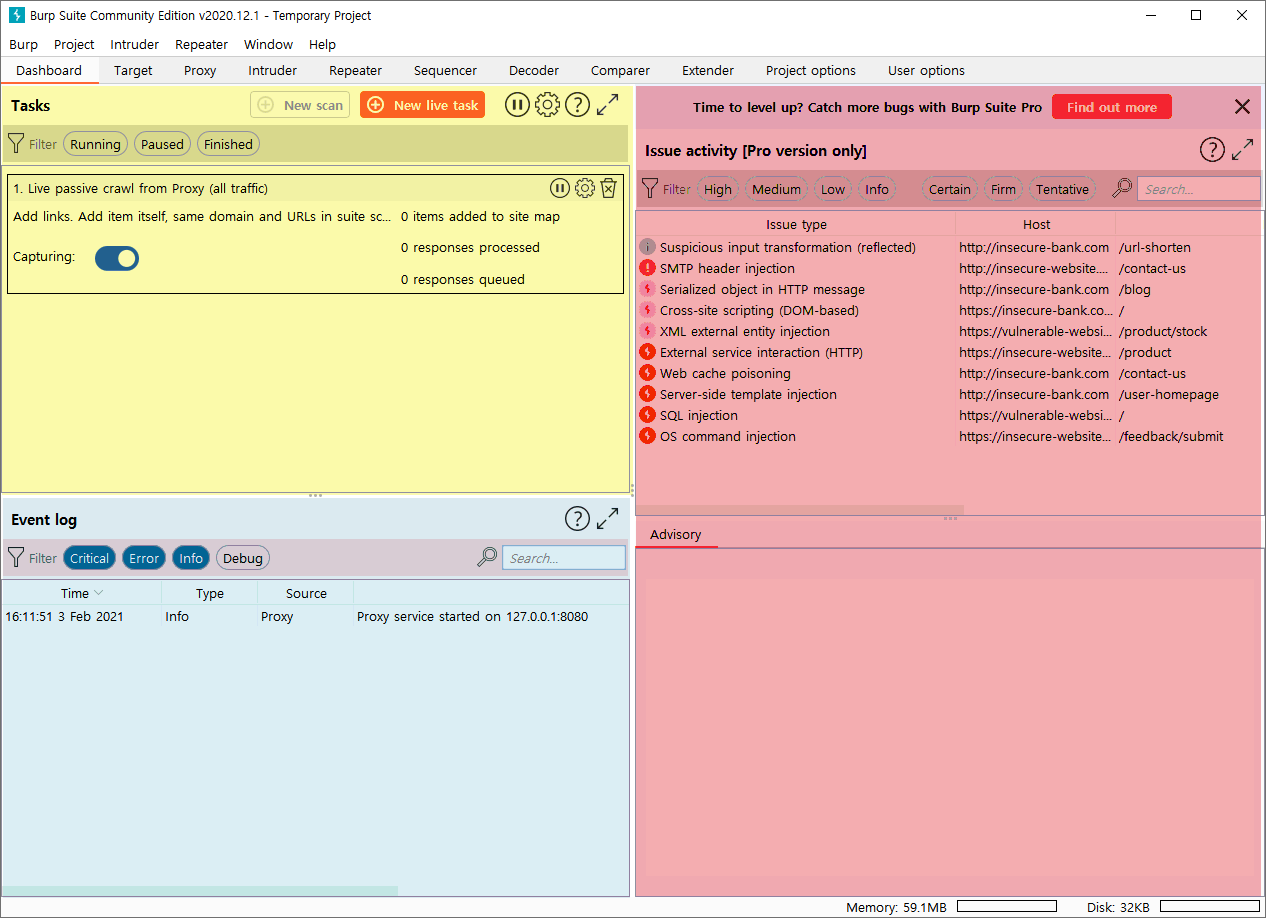Expand the Issue activity panel

[x=1242, y=150]
